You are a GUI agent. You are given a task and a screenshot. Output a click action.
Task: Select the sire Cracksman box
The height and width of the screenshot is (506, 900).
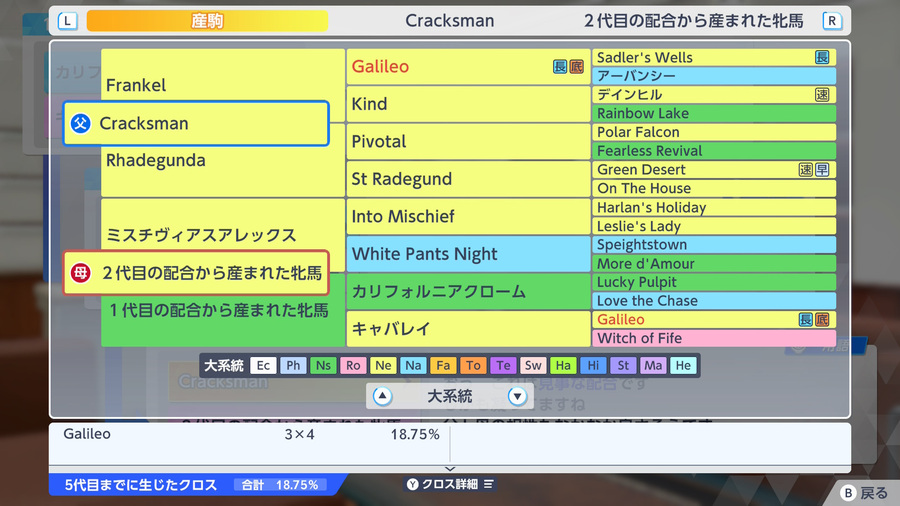(x=196, y=123)
